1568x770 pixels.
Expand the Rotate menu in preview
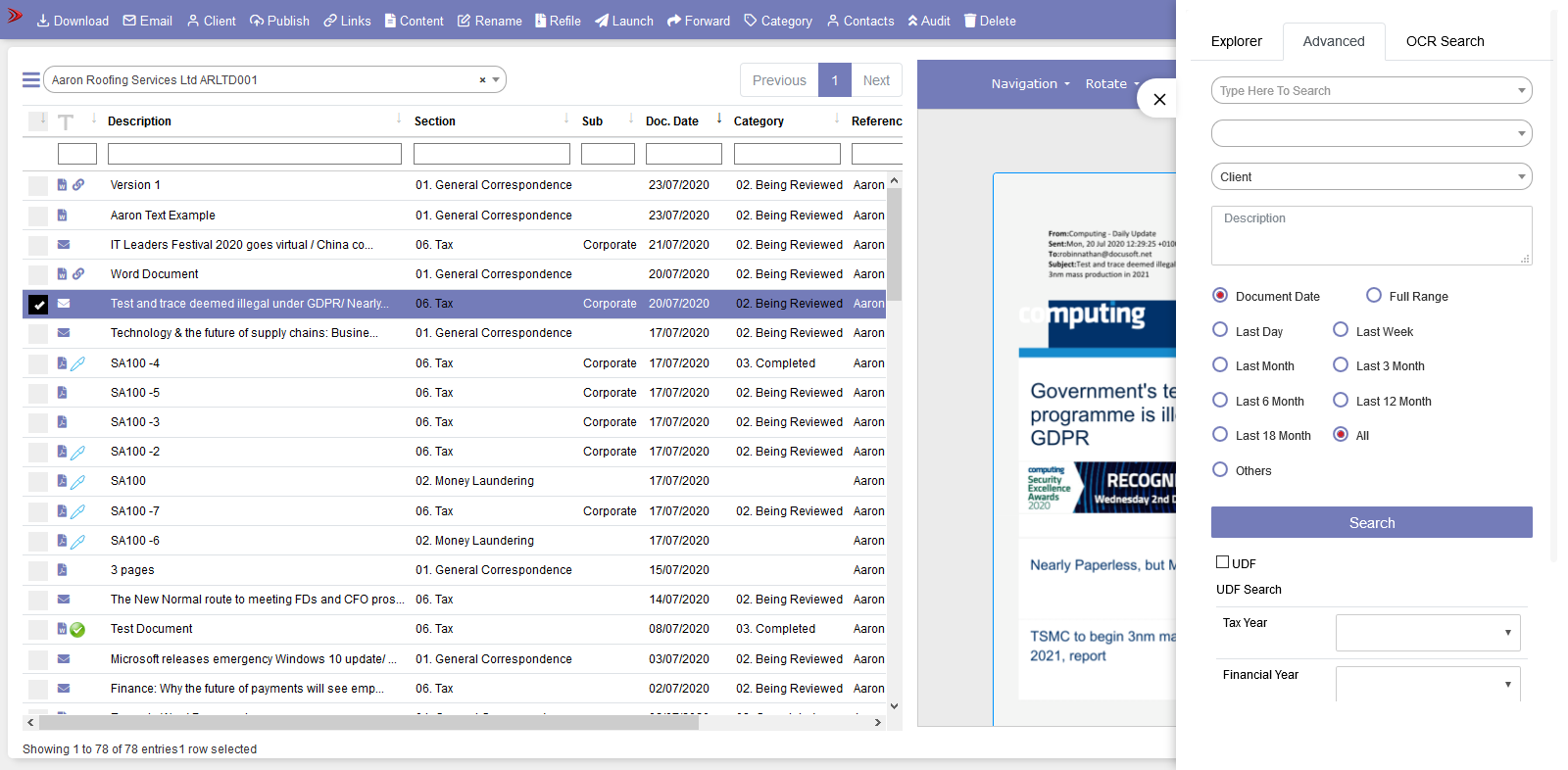pyautogui.click(x=1112, y=84)
